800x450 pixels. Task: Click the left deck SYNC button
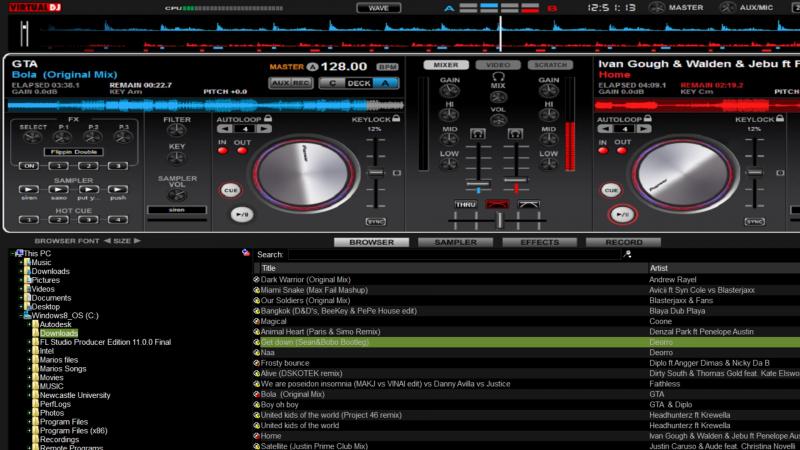pyautogui.click(x=376, y=221)
